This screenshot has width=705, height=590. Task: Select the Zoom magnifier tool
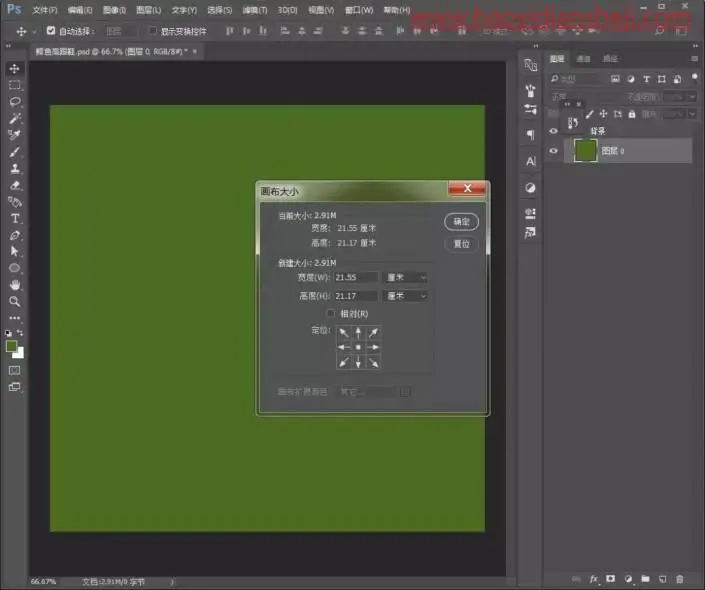point(14,301)
